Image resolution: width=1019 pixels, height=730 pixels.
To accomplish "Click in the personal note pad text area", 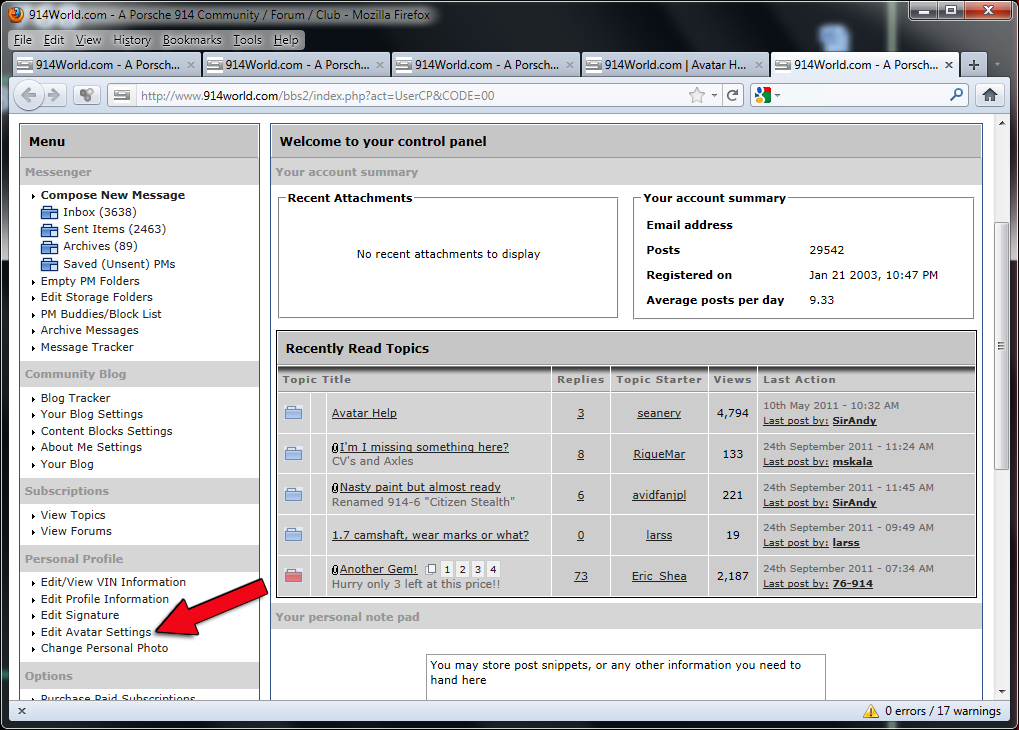I will click(x=626, y=677).
